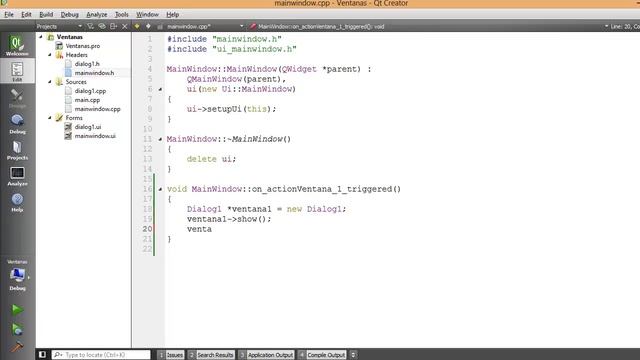Toggle the left sidebar visibility button
The width and height of the screenshot is (640, 360).
pyautogui.click(x=42, y=354)
